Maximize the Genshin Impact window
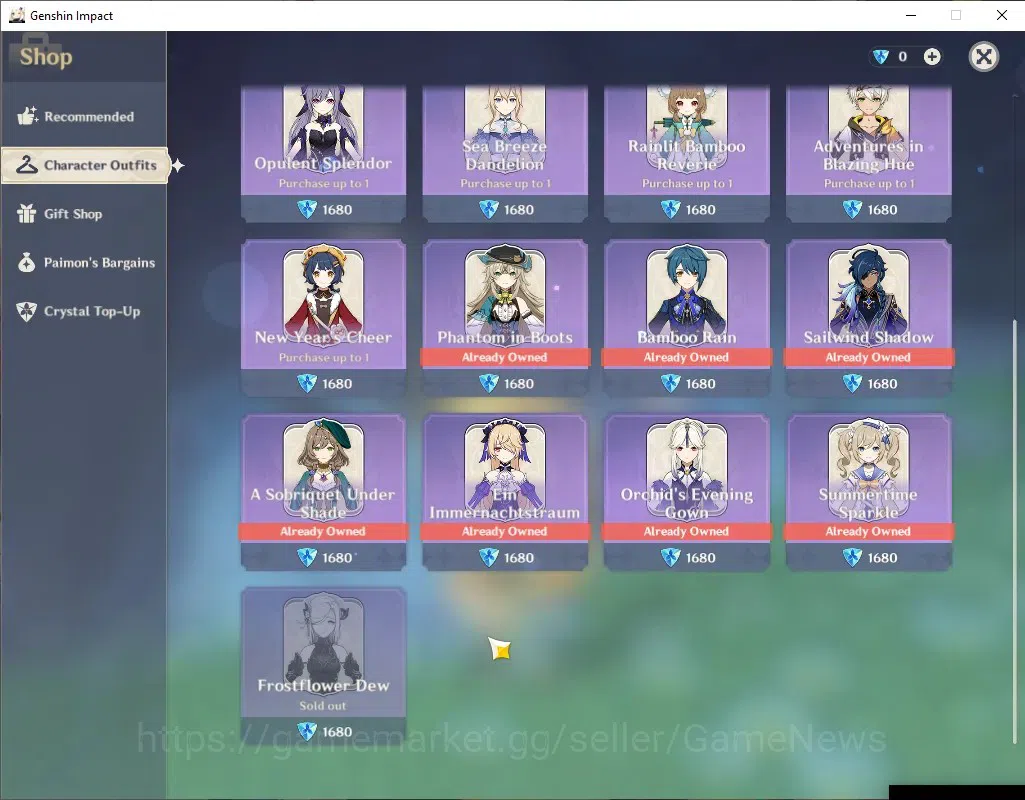1025x800 pixels. [956, 15]
